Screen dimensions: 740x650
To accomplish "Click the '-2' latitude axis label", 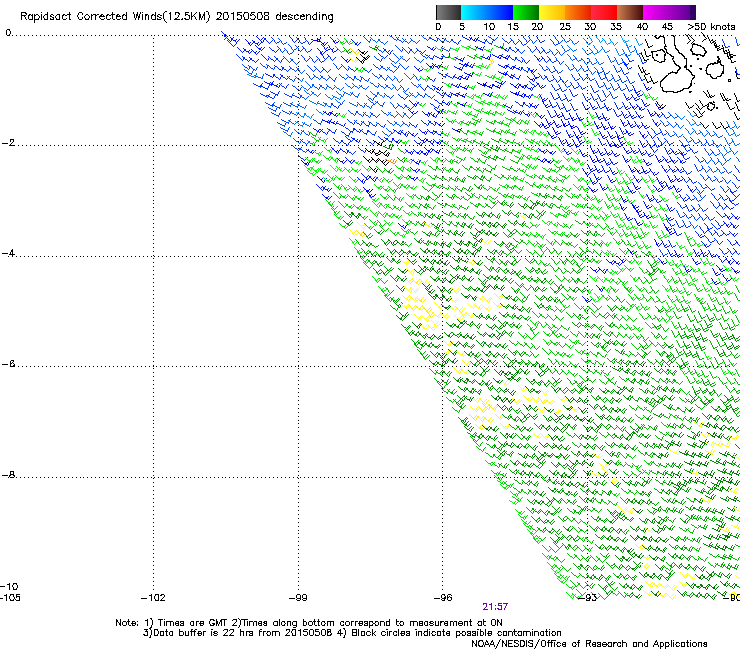I will [8, 143].
